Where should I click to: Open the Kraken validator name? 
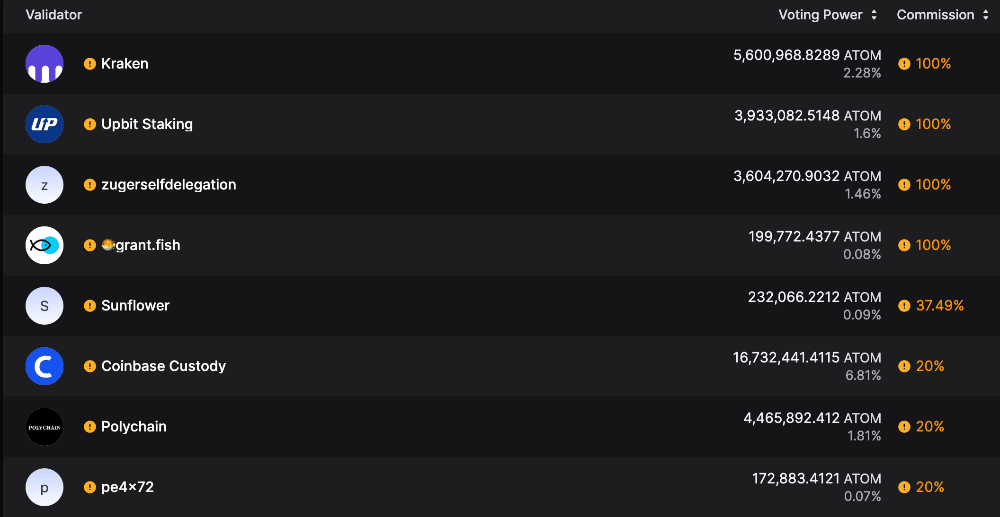coord(125,64)
